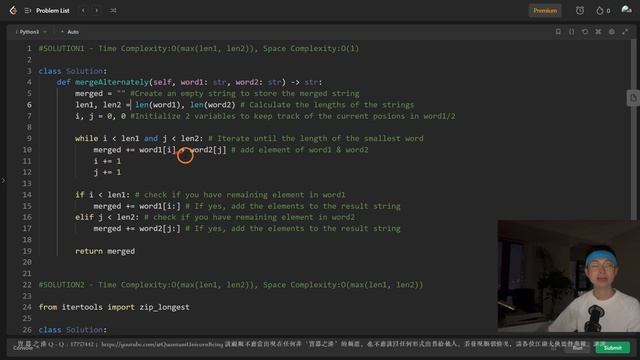Click 'j += 1' on line 12

pos(107,172)
